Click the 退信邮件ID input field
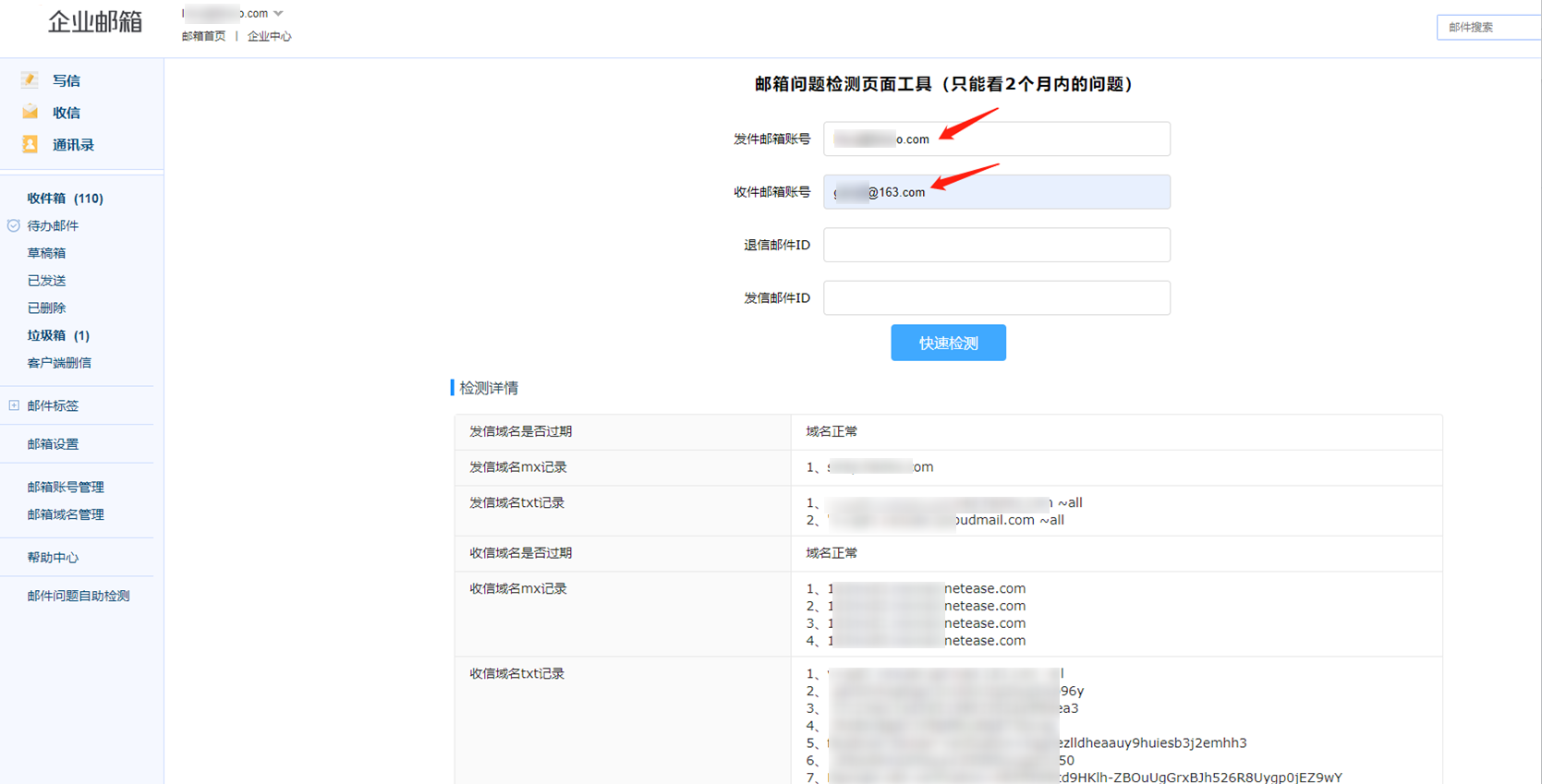The width and height of the screenshot is (1542, 784). [x=997, y=245]
